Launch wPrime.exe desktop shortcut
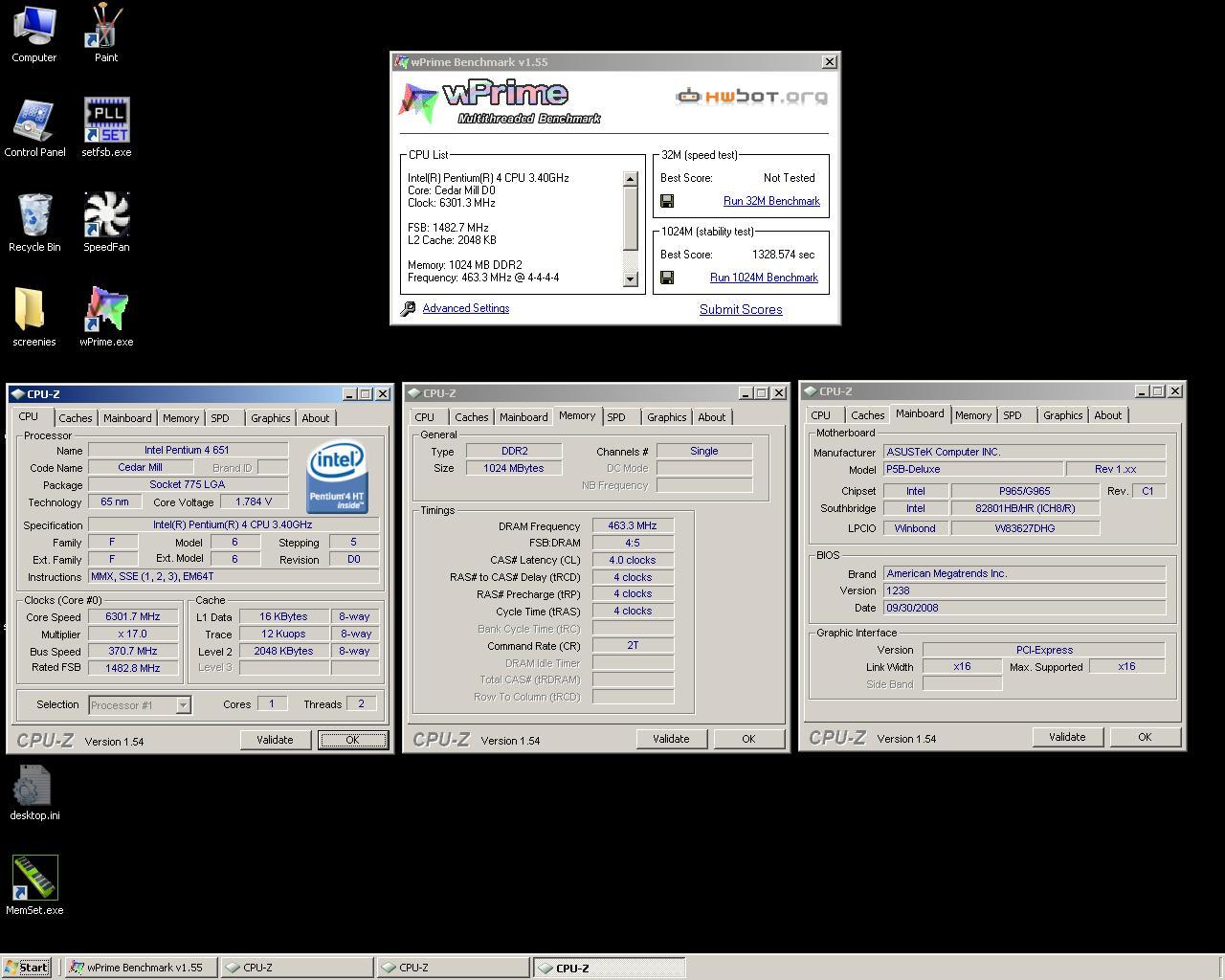Viewport: 1225px width, 980px height. [106, 318]
